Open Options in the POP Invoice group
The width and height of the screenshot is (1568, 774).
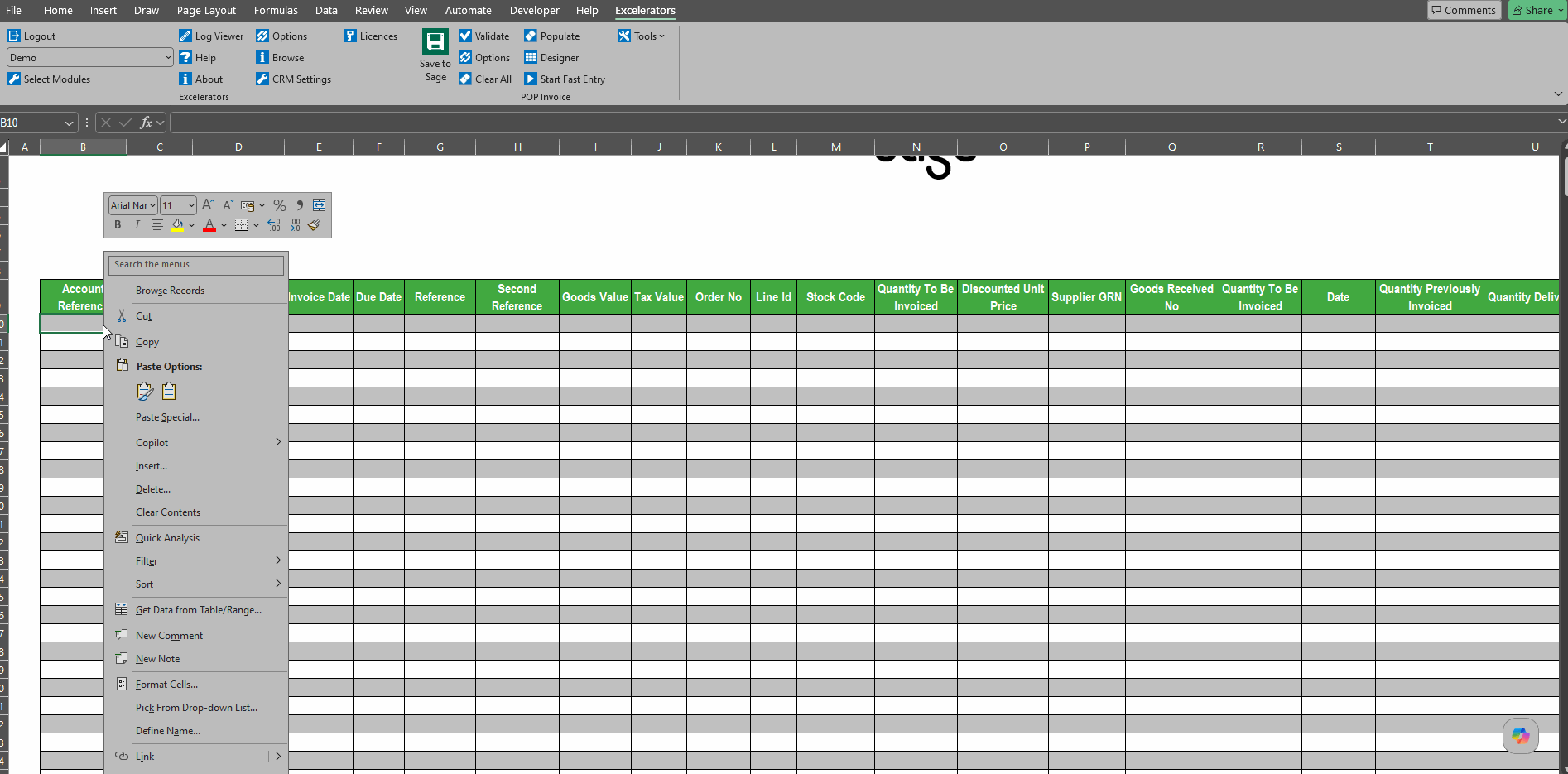pos(484,58)
